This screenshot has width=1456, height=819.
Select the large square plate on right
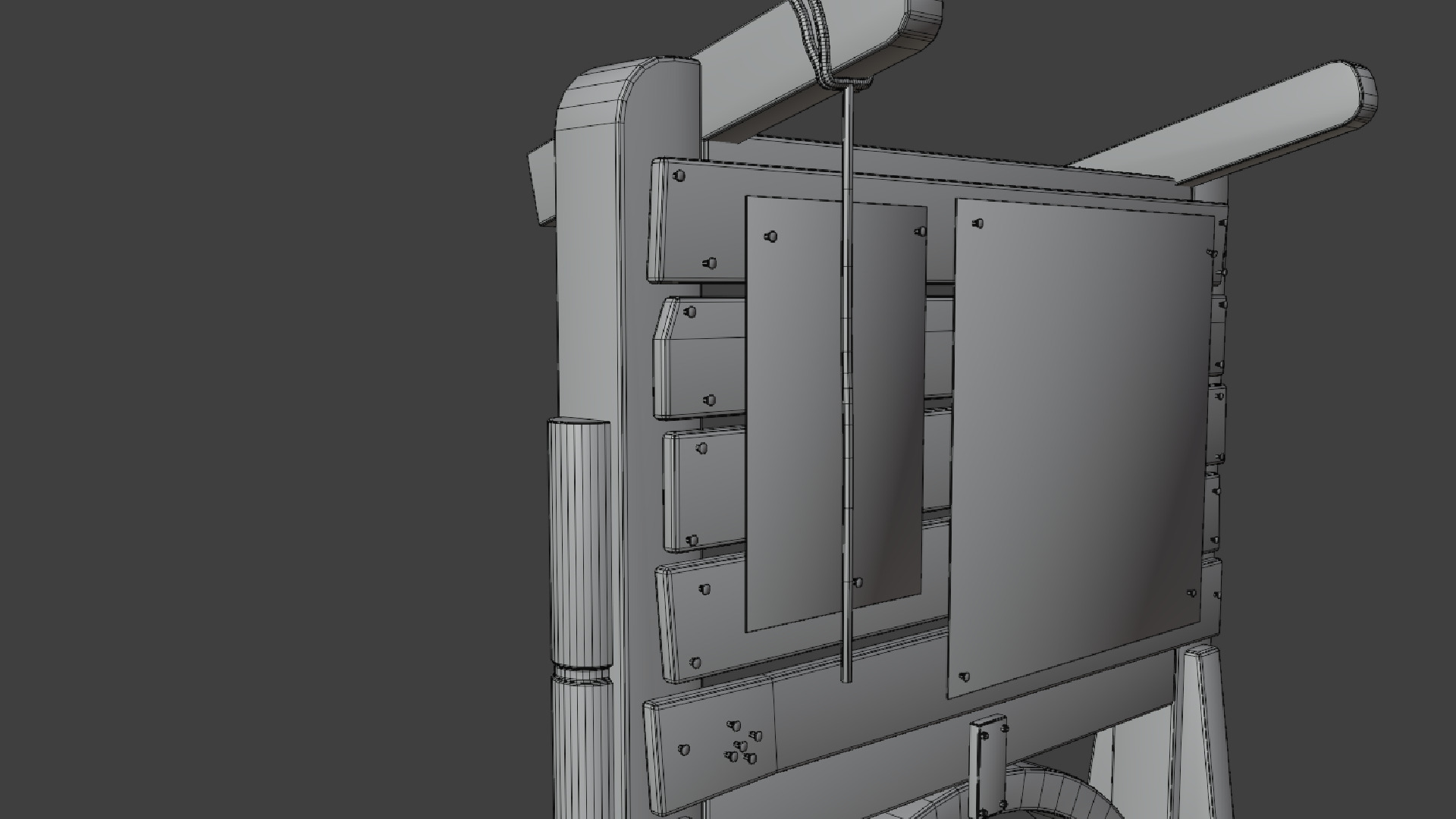pyautogui.click(x=1080, y=447)
